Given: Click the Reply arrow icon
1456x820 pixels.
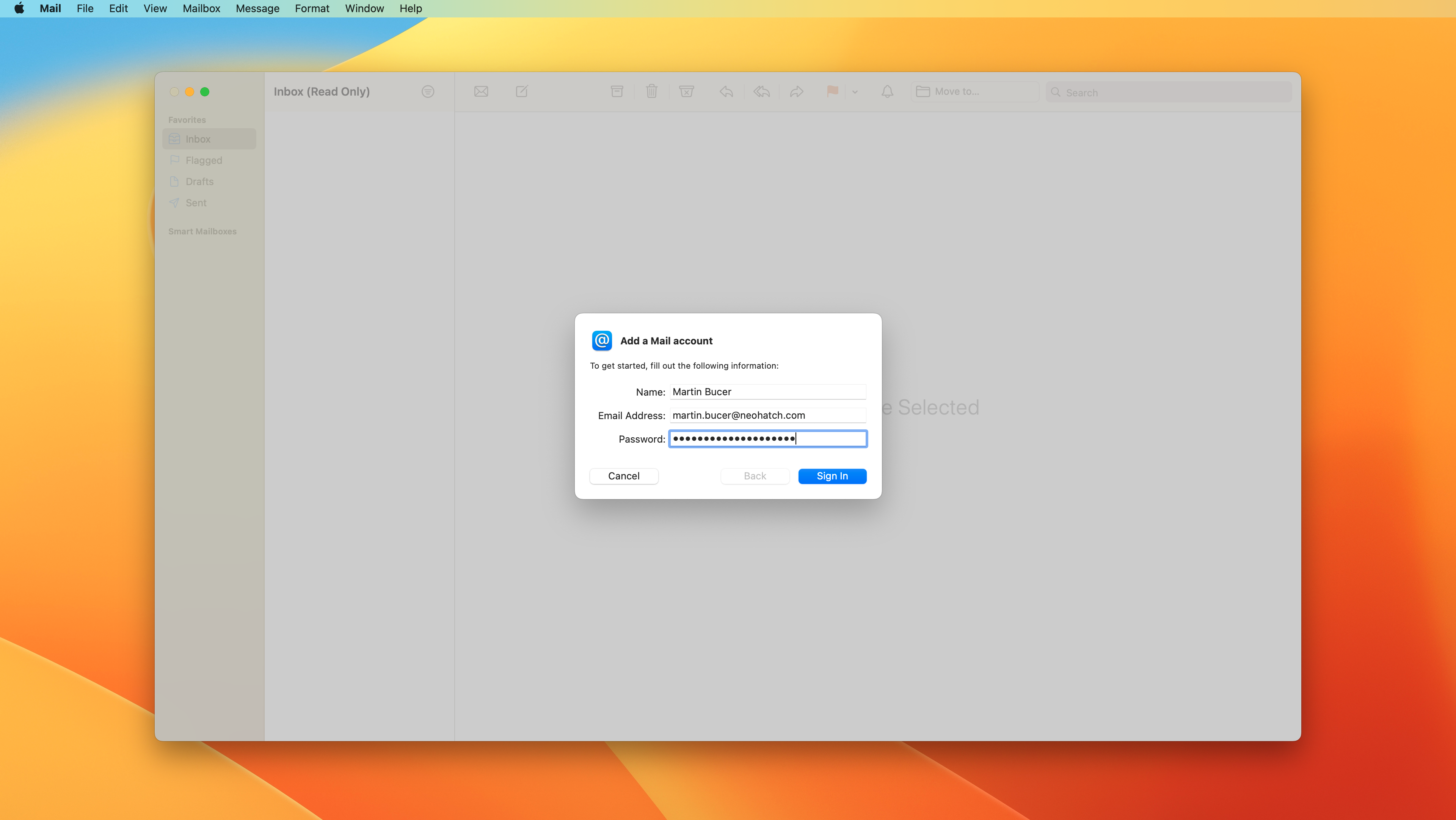Looking at the screenshot, I should [x=726, y=91].
